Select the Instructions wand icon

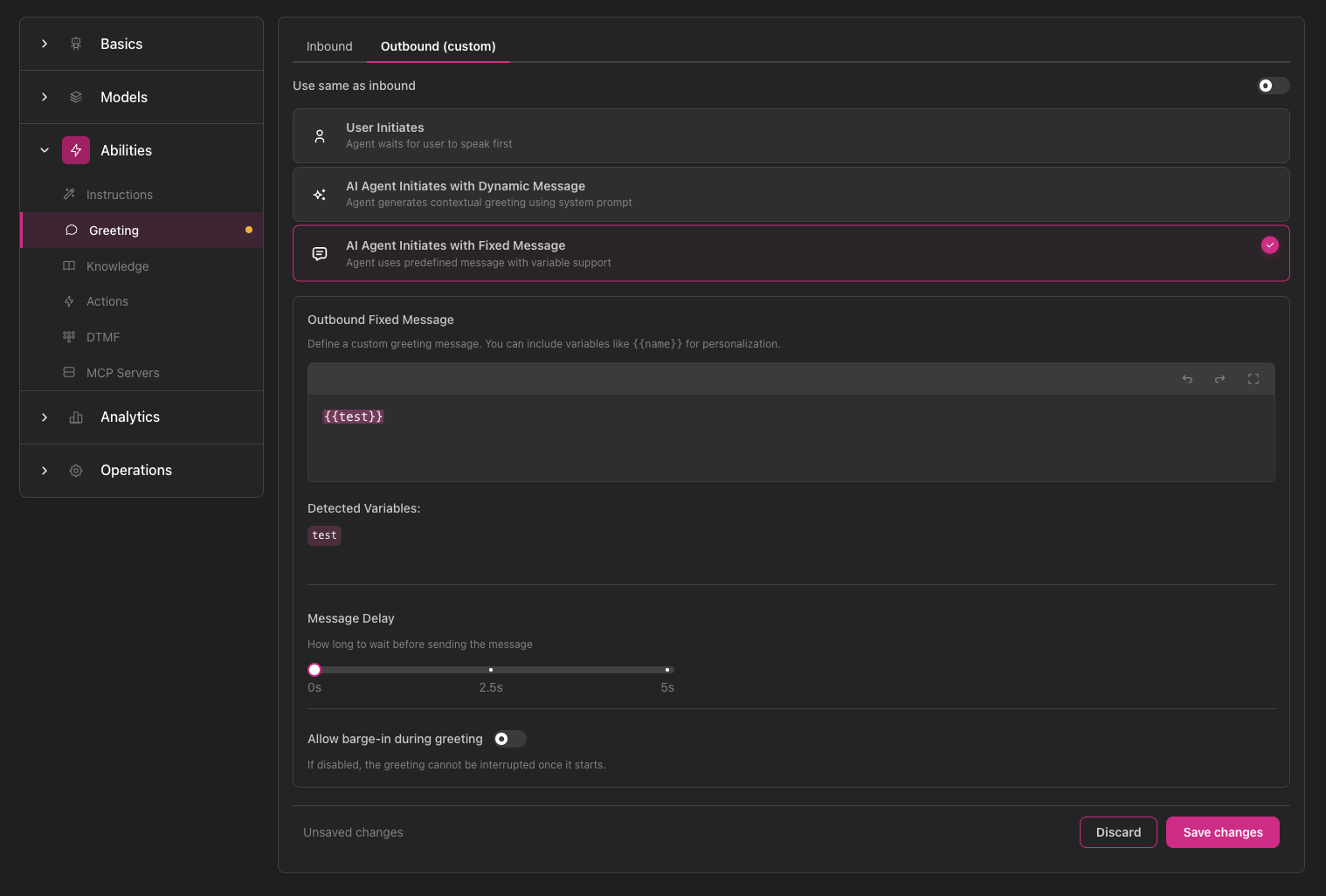(x=69, y=194)
